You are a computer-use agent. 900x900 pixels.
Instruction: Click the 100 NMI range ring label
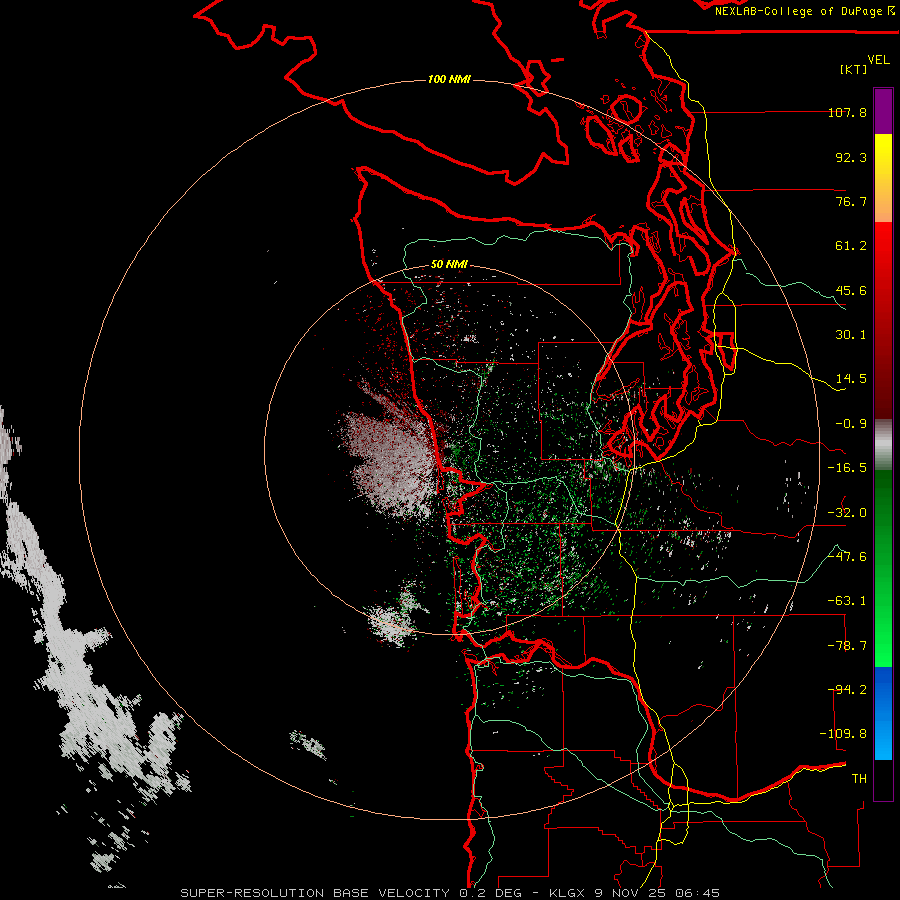[x=449, y=79]
